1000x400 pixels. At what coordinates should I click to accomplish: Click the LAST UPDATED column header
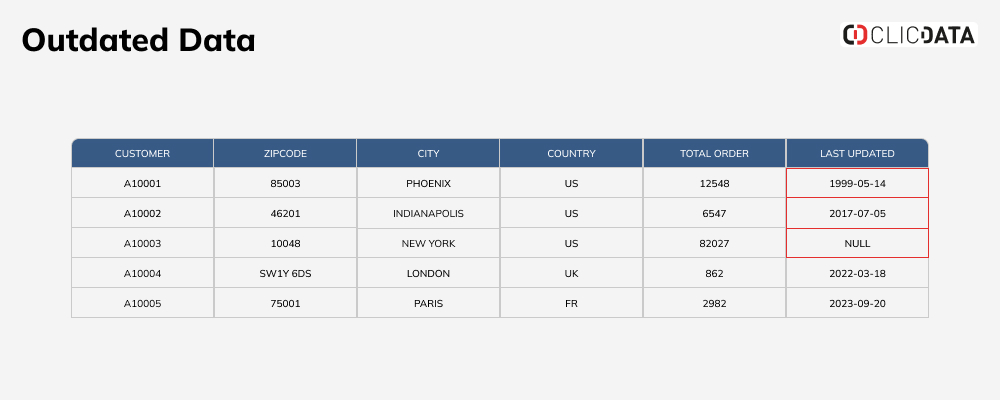point(857,153)
